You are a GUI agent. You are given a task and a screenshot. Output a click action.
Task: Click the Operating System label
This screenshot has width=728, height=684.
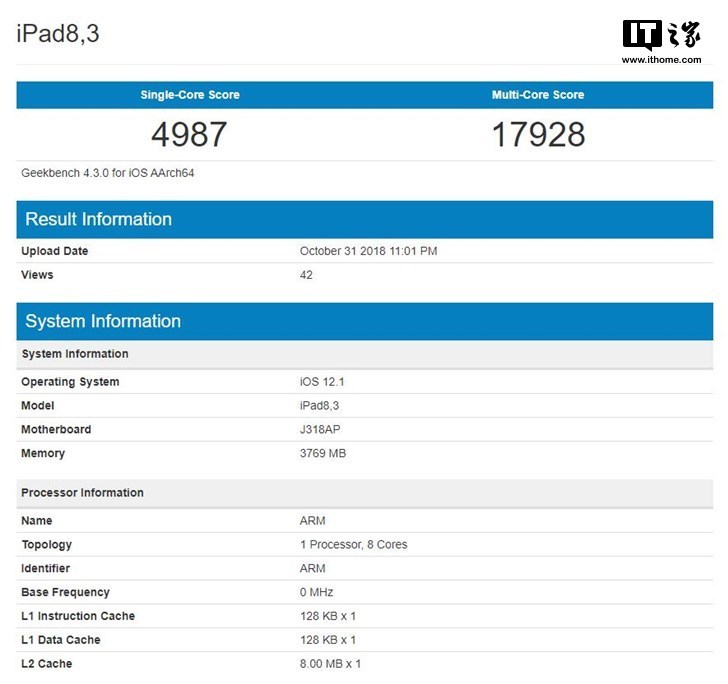(x=70, y=382)
